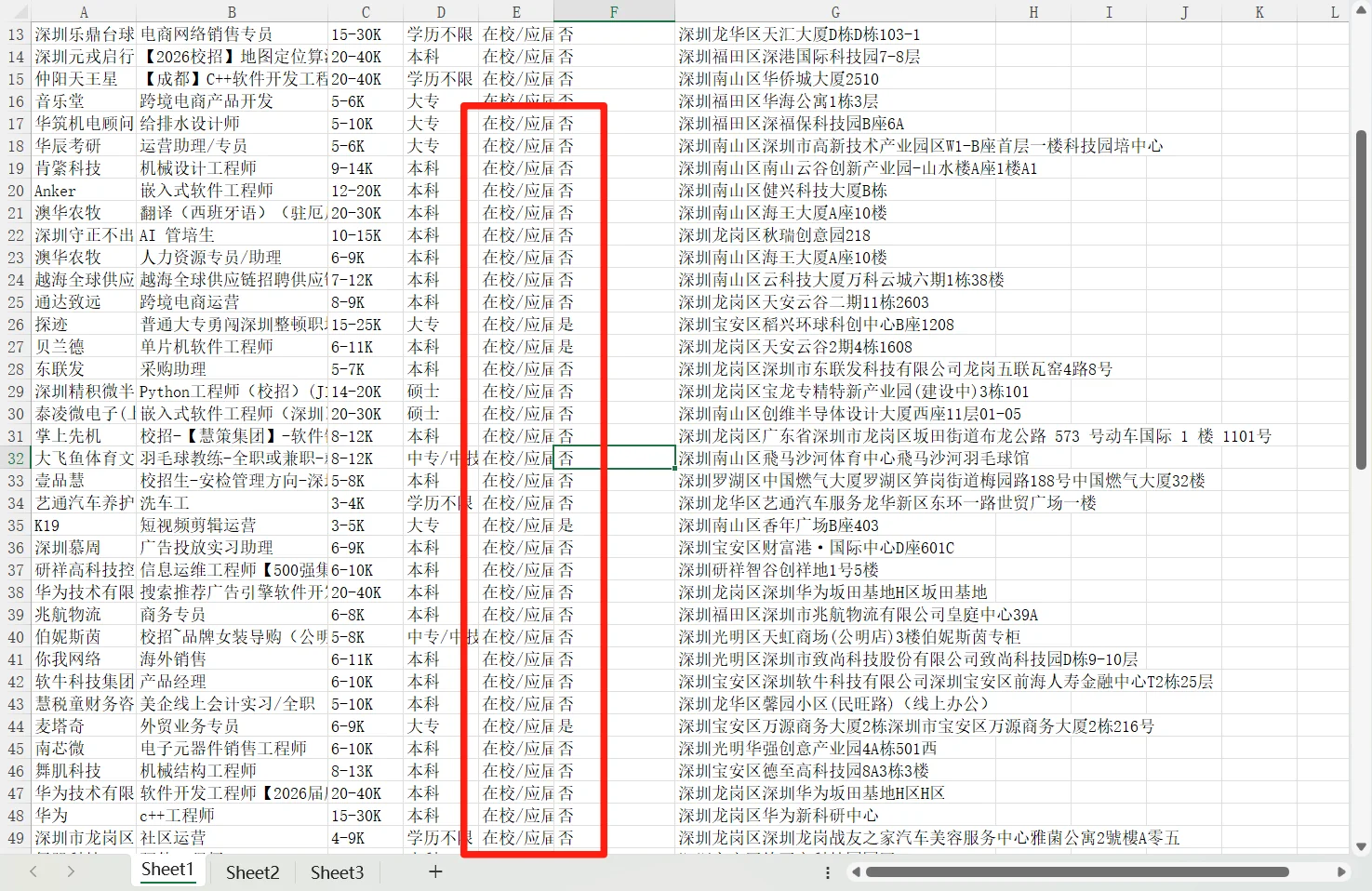Select column C header

pos(366,12)
